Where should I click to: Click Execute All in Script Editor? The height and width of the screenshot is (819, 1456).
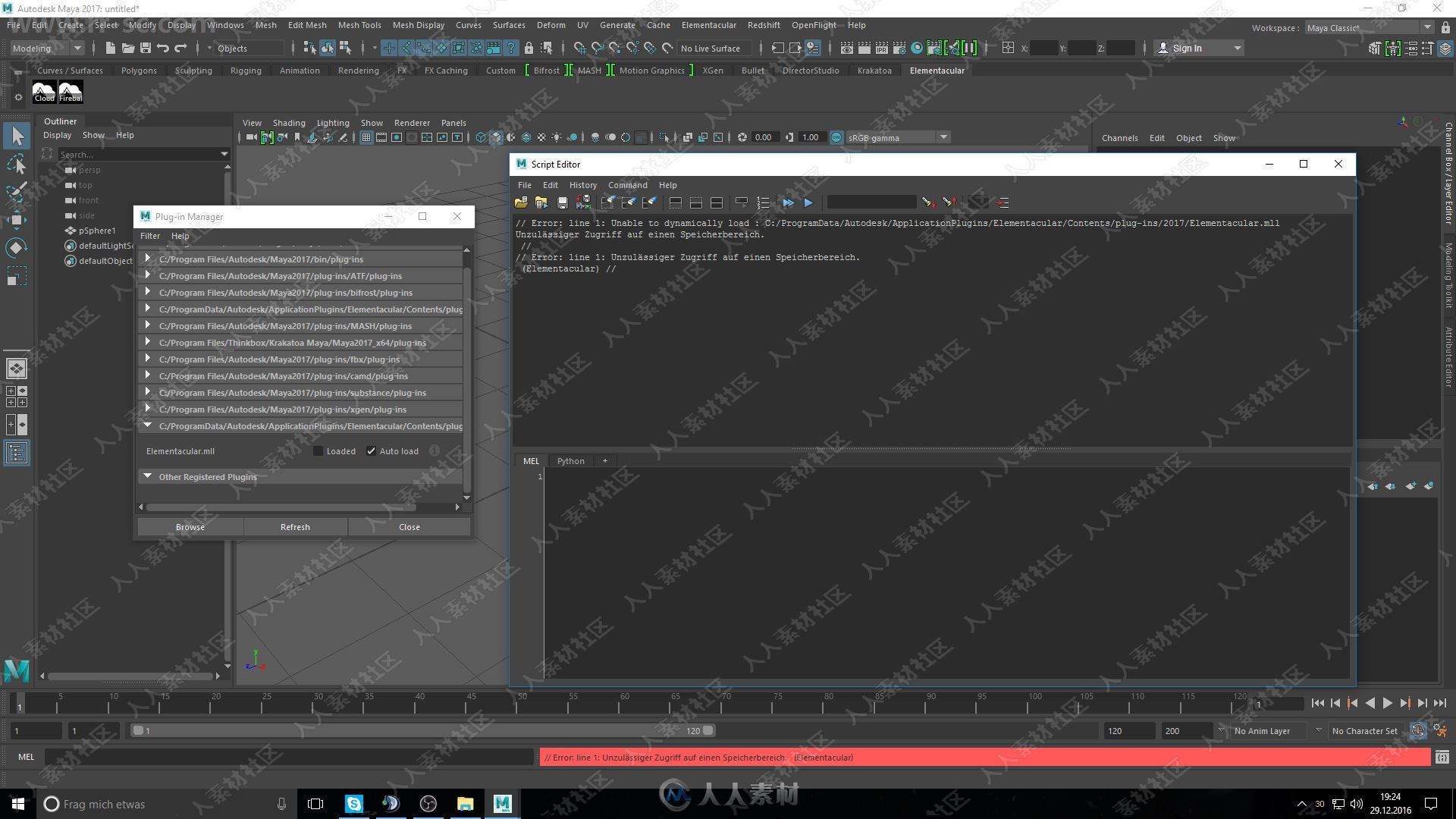[x=788, y=202]
